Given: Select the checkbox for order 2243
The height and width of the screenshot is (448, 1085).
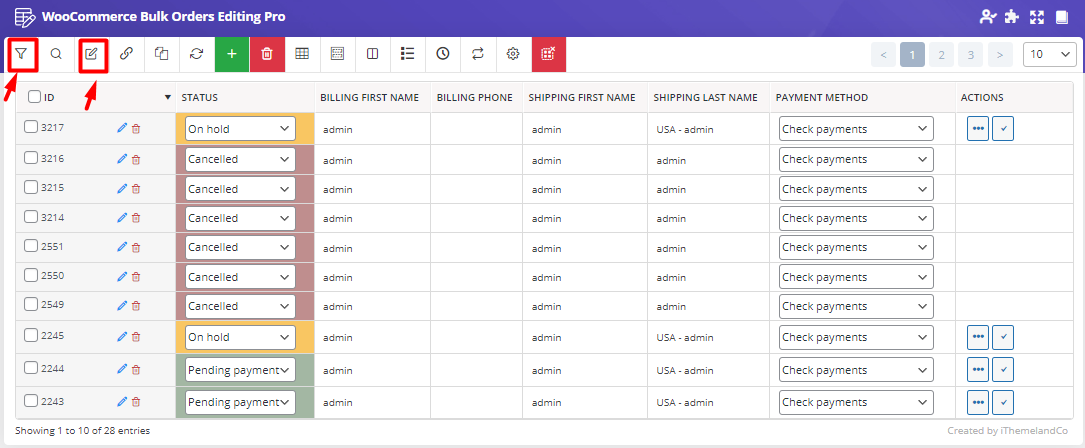Looking at the screenshot, I should (31, 400).
